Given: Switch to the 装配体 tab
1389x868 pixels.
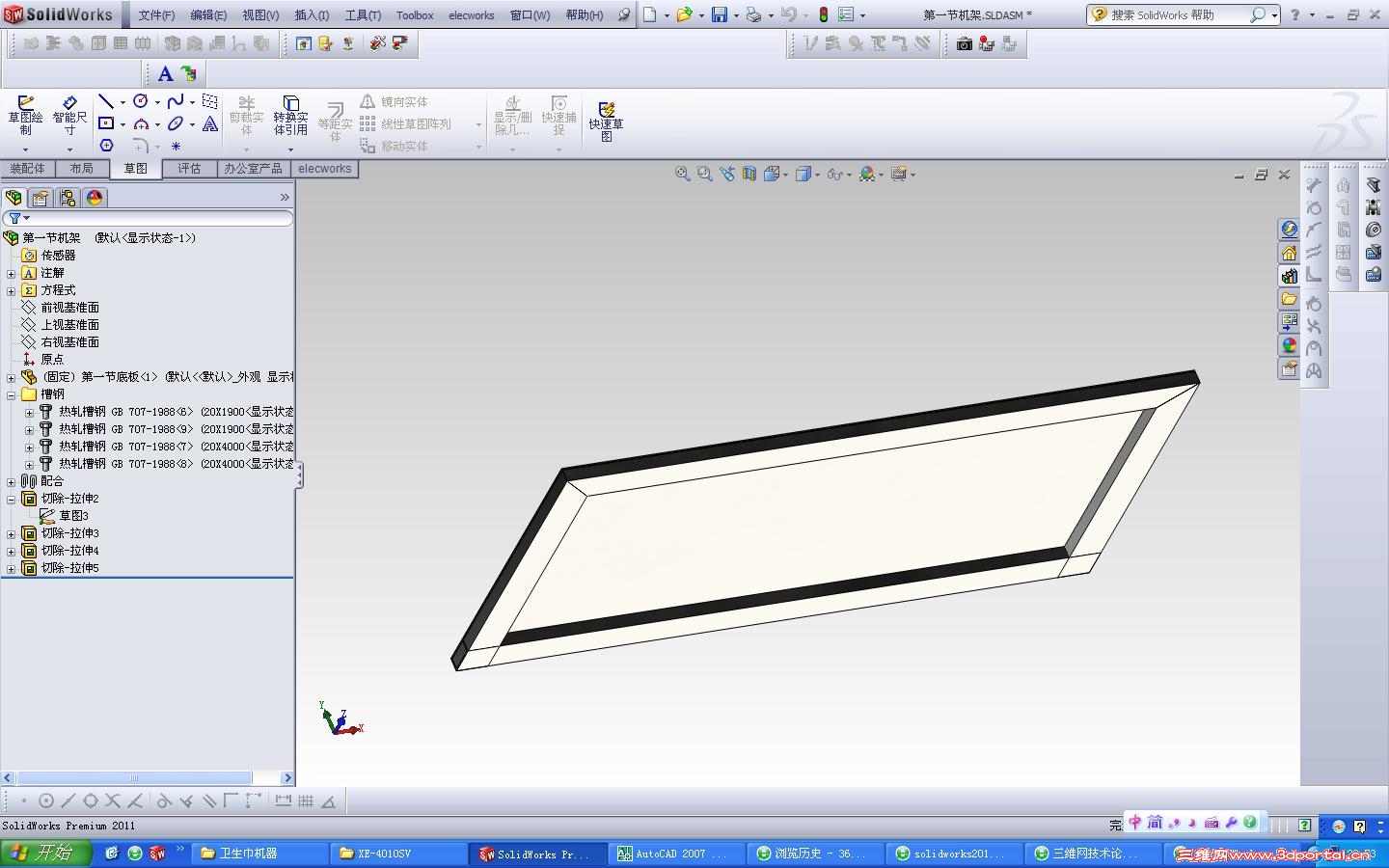Looking at the screenshot, I should click(x=27, y=169).
